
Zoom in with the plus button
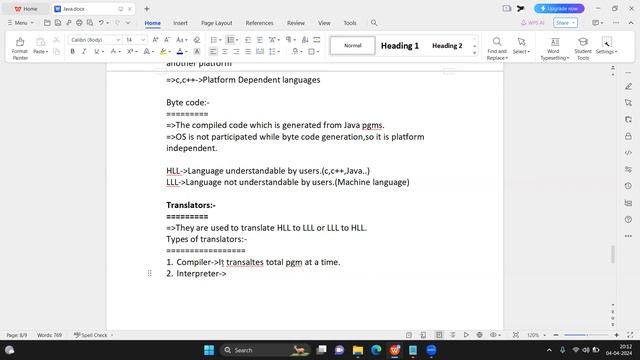[616, 335]
